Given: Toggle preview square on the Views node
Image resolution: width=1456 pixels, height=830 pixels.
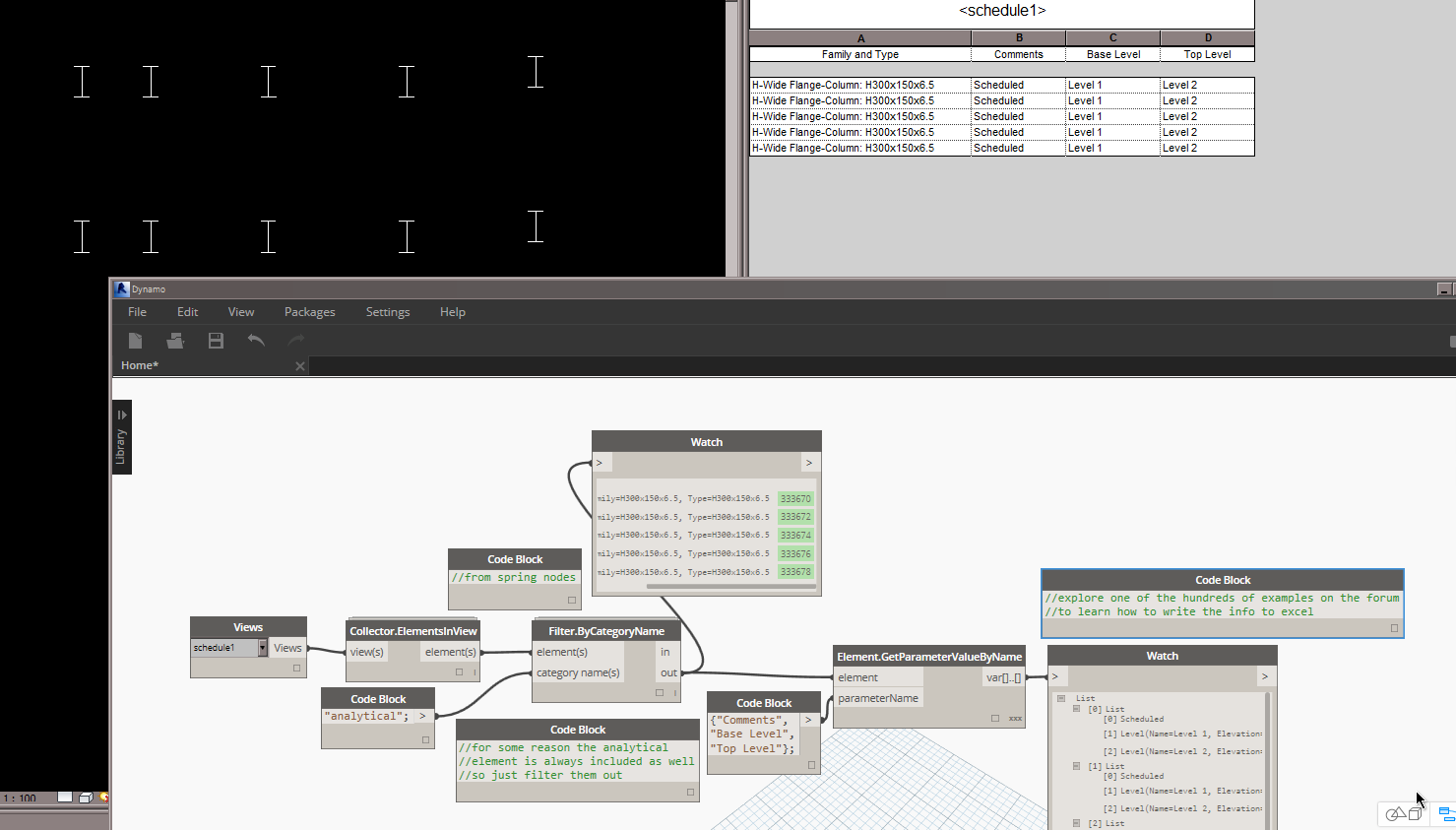Looking at the screenshot, I should [x=296, y=669].
